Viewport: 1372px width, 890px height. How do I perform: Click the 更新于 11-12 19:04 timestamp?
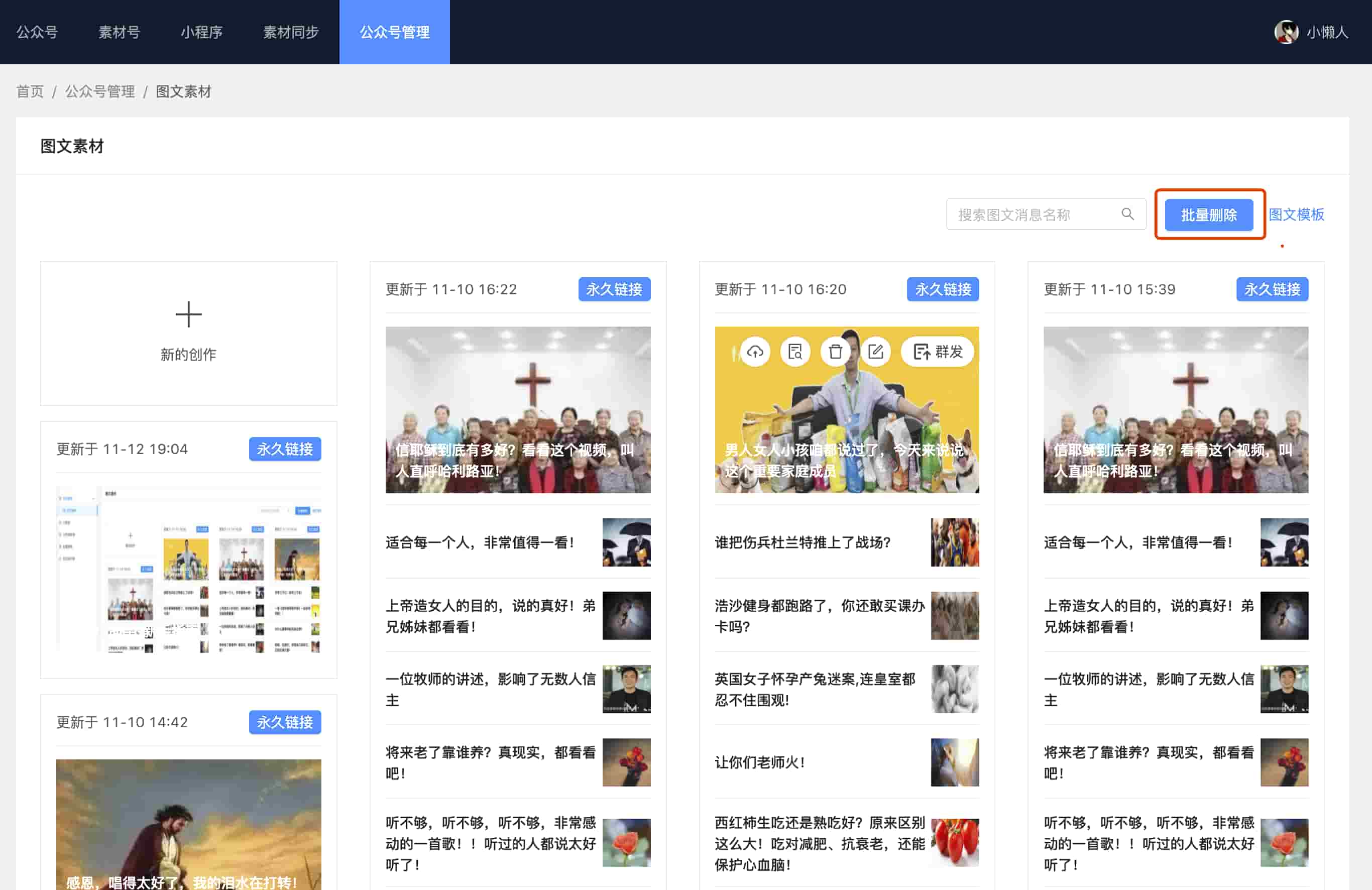[122, 449]
